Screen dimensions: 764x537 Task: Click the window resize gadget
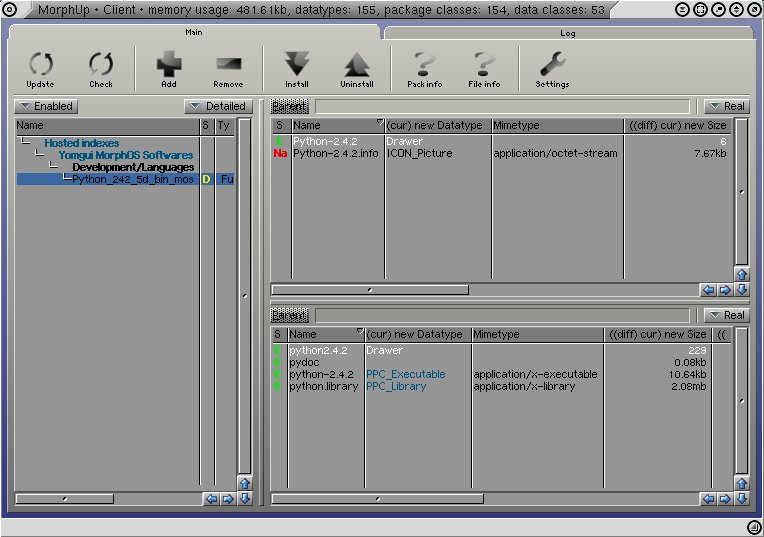tap(754, 527)
